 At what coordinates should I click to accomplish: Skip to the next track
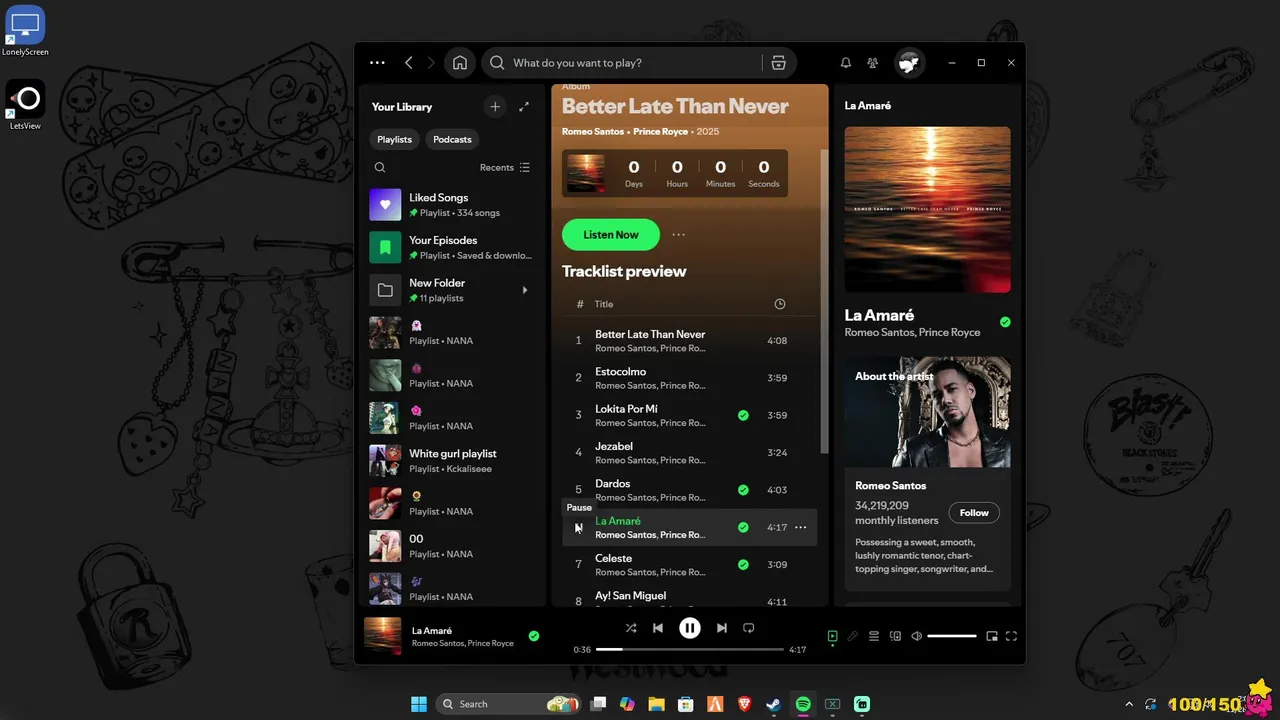coord(721,628)
